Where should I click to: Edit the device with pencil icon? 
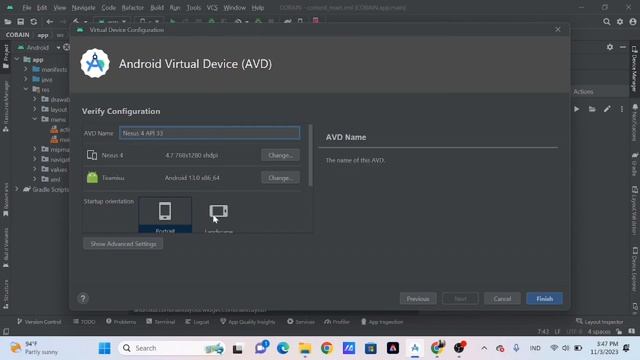pos(607,109)
